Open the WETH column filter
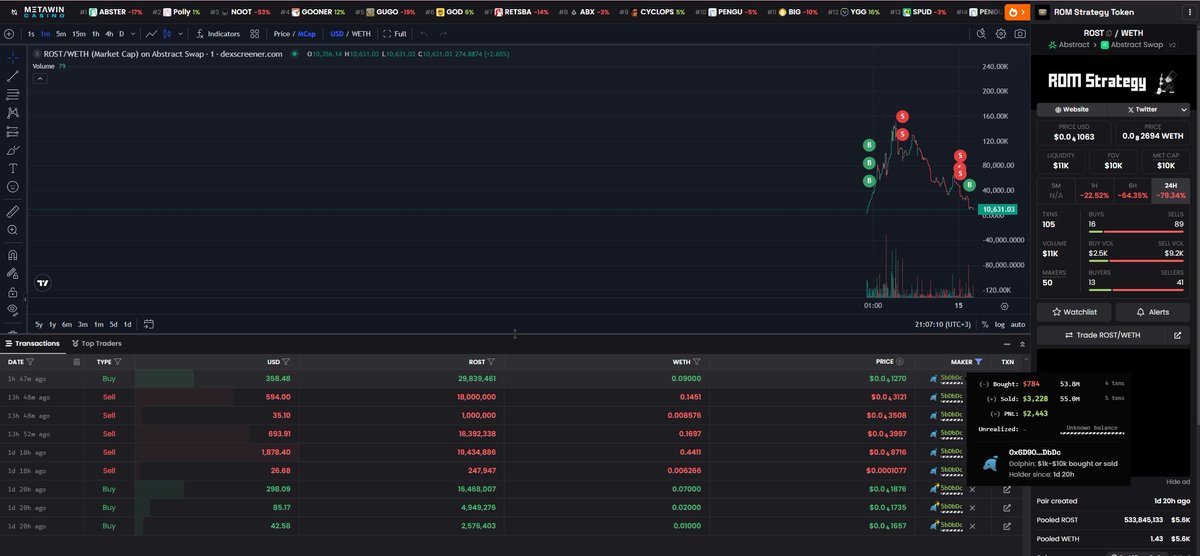This screenshot has width=1200, height=556. click(696, 361)
